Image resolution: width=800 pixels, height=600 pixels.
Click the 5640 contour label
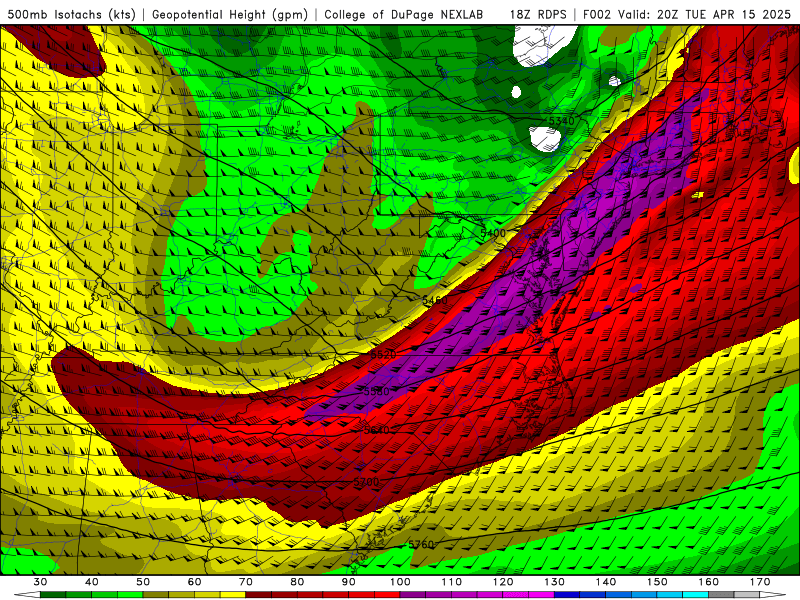(x=377, y=430)
